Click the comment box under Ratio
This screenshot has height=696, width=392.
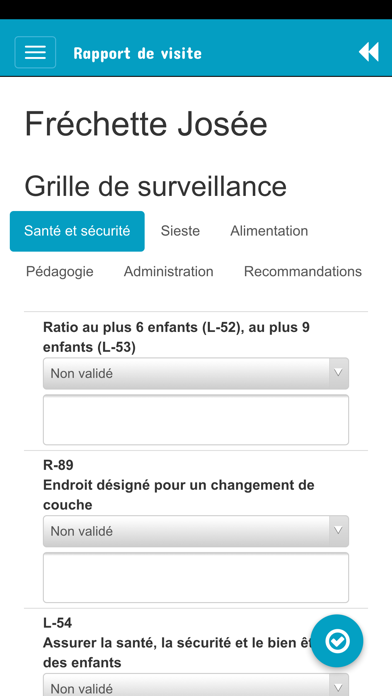(x=196, y=419)
